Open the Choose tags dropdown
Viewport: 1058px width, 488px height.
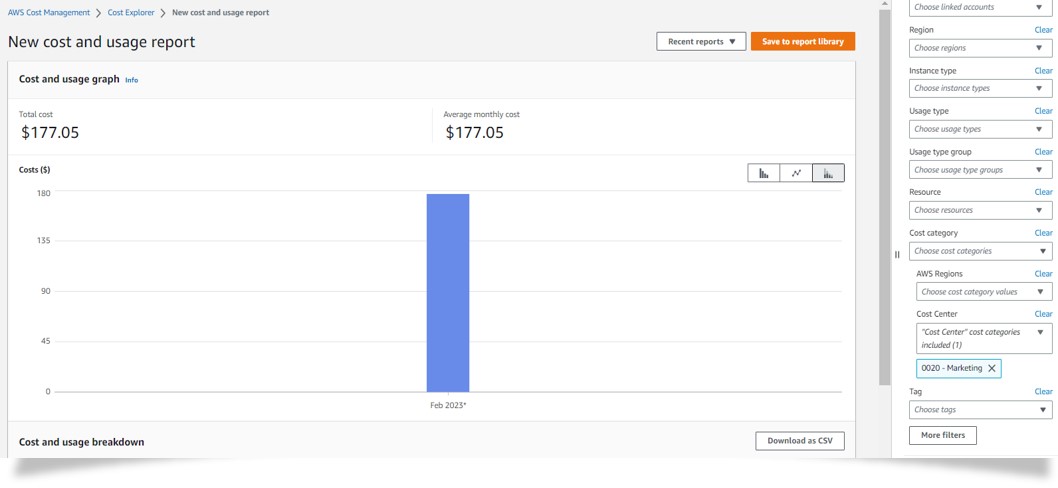click(980, 410)
